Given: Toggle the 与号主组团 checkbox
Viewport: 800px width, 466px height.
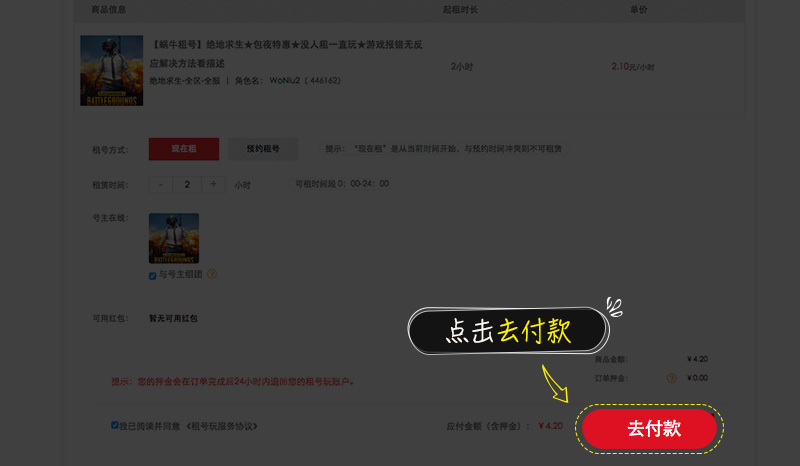Looking at the screenshot, I should [153, 275].
